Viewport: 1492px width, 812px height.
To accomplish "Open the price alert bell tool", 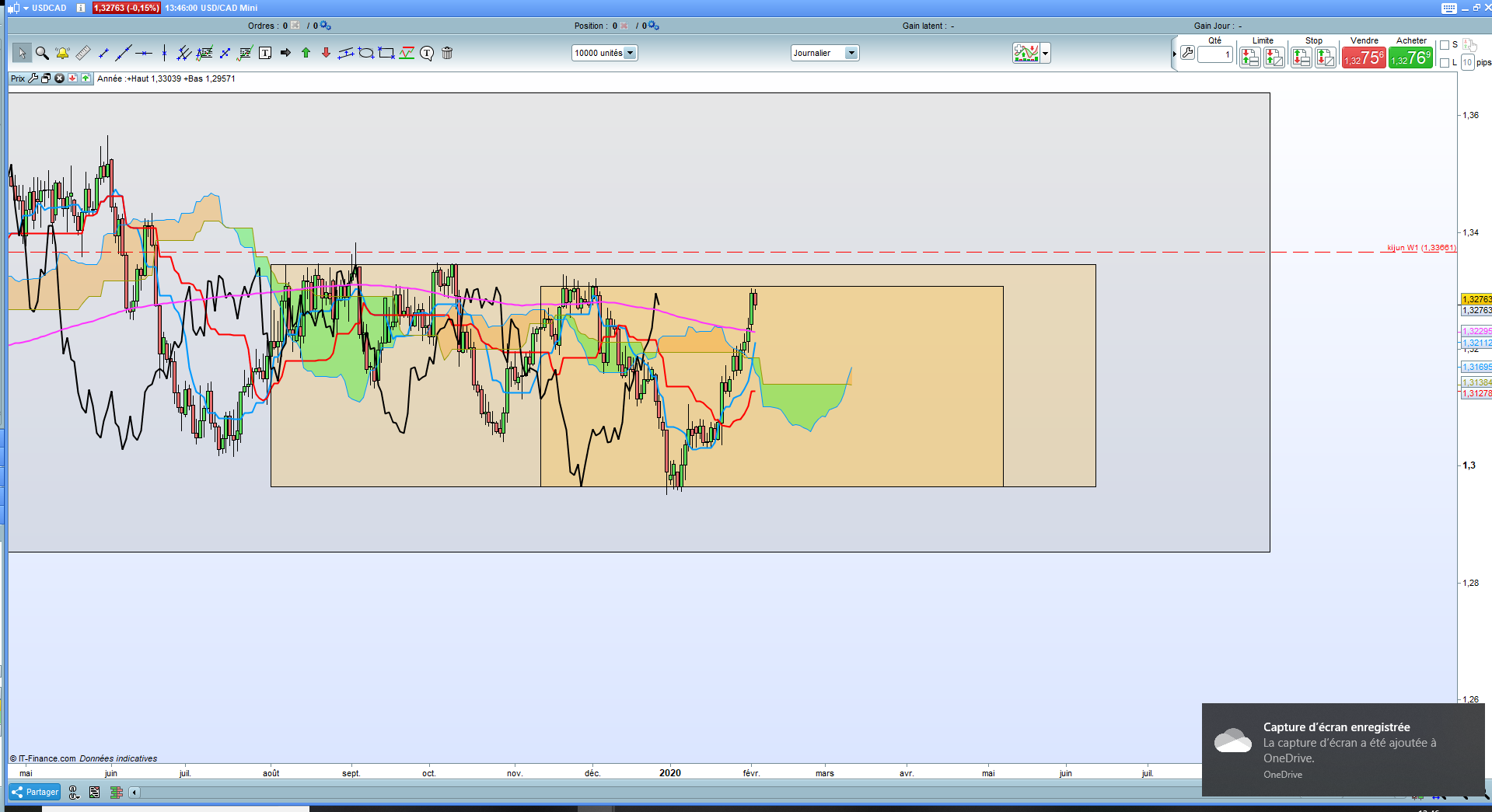I will [62, 53].
